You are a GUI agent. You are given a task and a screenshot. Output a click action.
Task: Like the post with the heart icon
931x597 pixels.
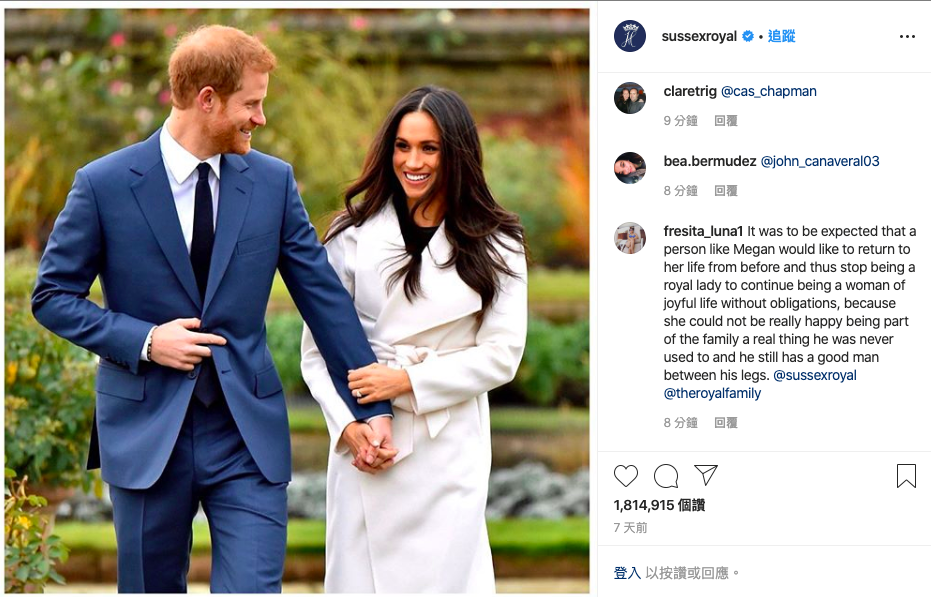click(625, 476)
